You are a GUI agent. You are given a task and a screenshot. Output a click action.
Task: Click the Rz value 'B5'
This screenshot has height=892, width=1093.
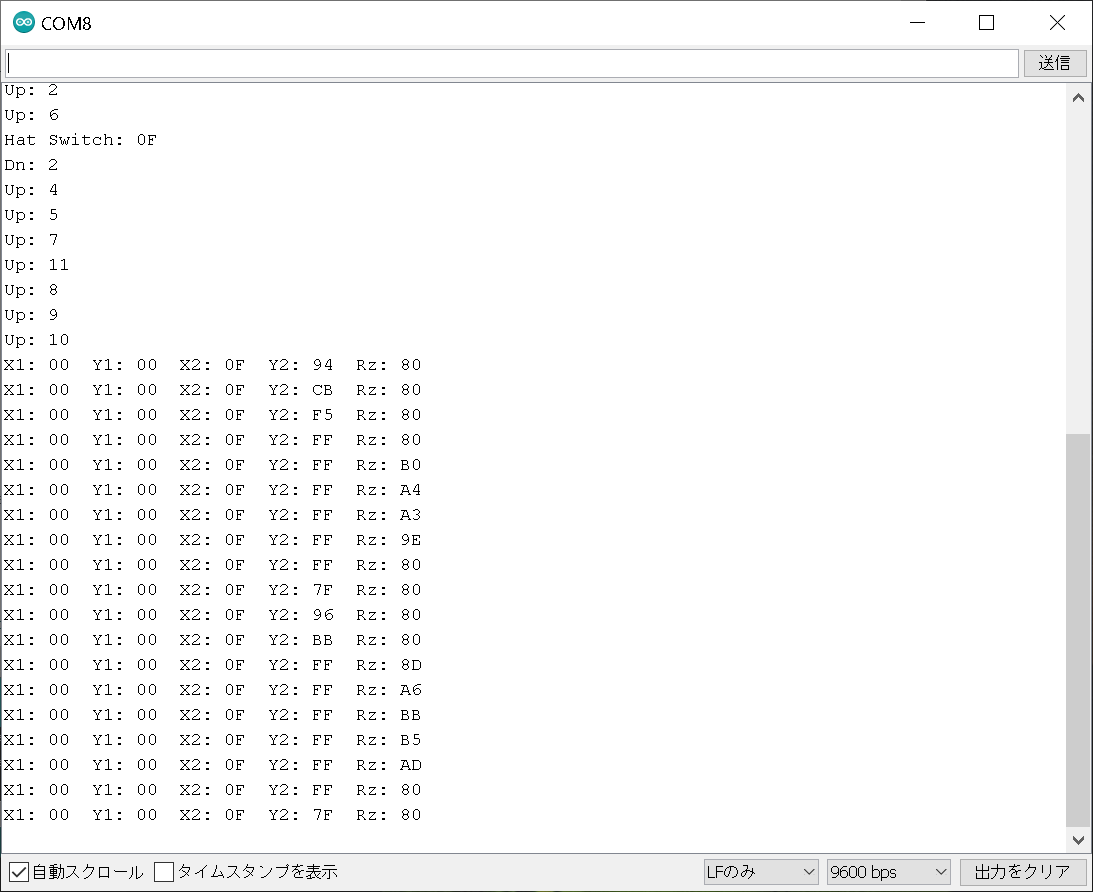coord(411,740)
